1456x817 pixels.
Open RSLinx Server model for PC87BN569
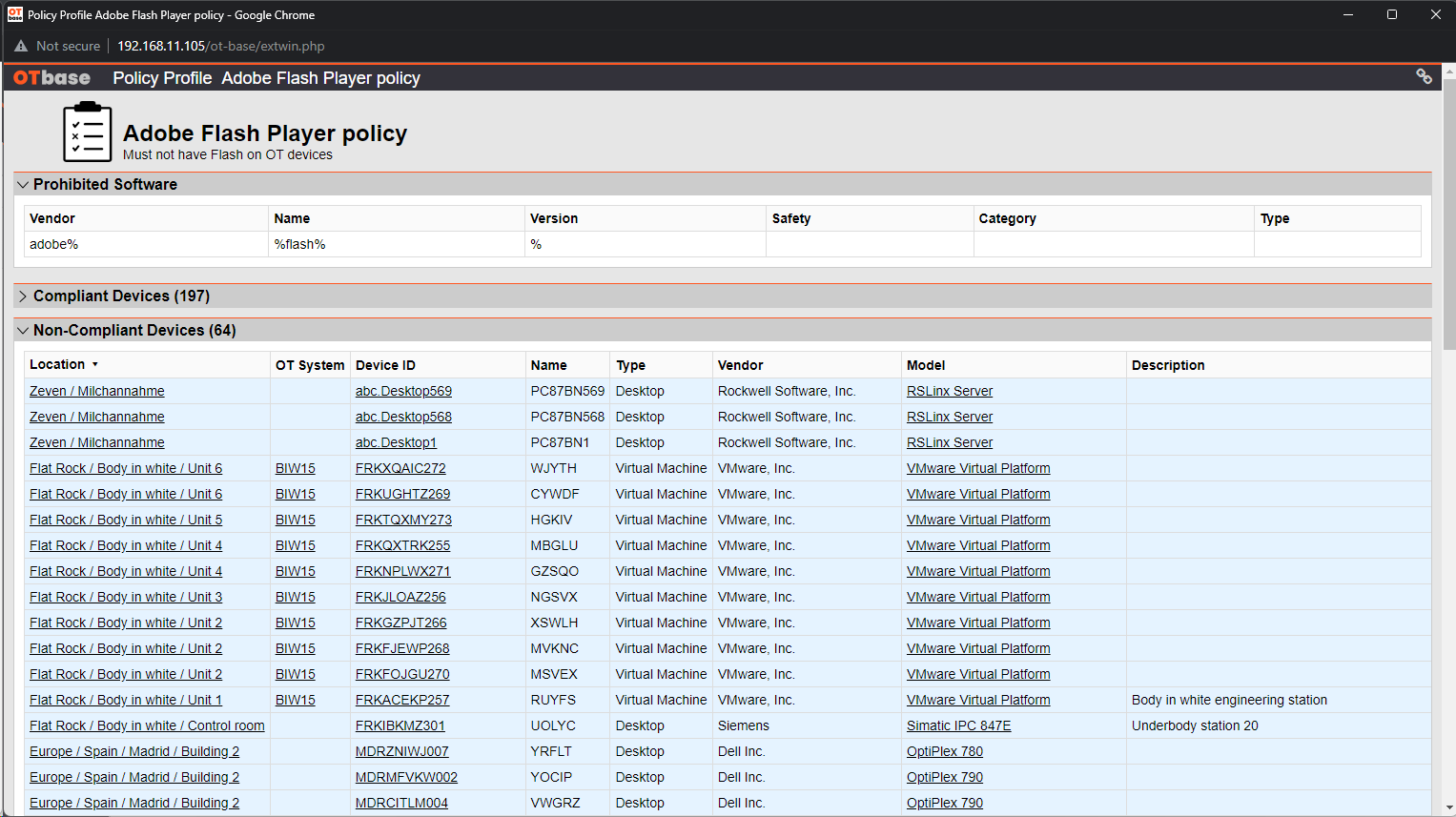click(x=950, y=391)
